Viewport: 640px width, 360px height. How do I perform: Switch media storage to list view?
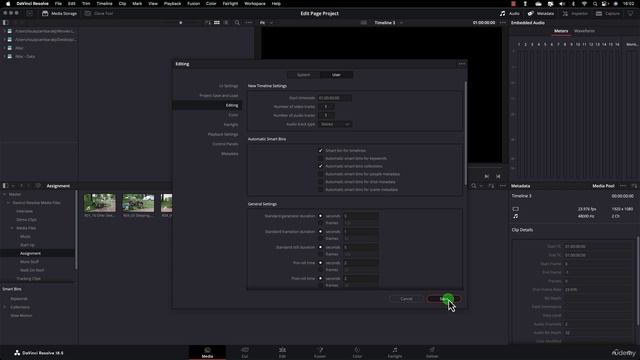pyautogui.click(x=226, y=22)
